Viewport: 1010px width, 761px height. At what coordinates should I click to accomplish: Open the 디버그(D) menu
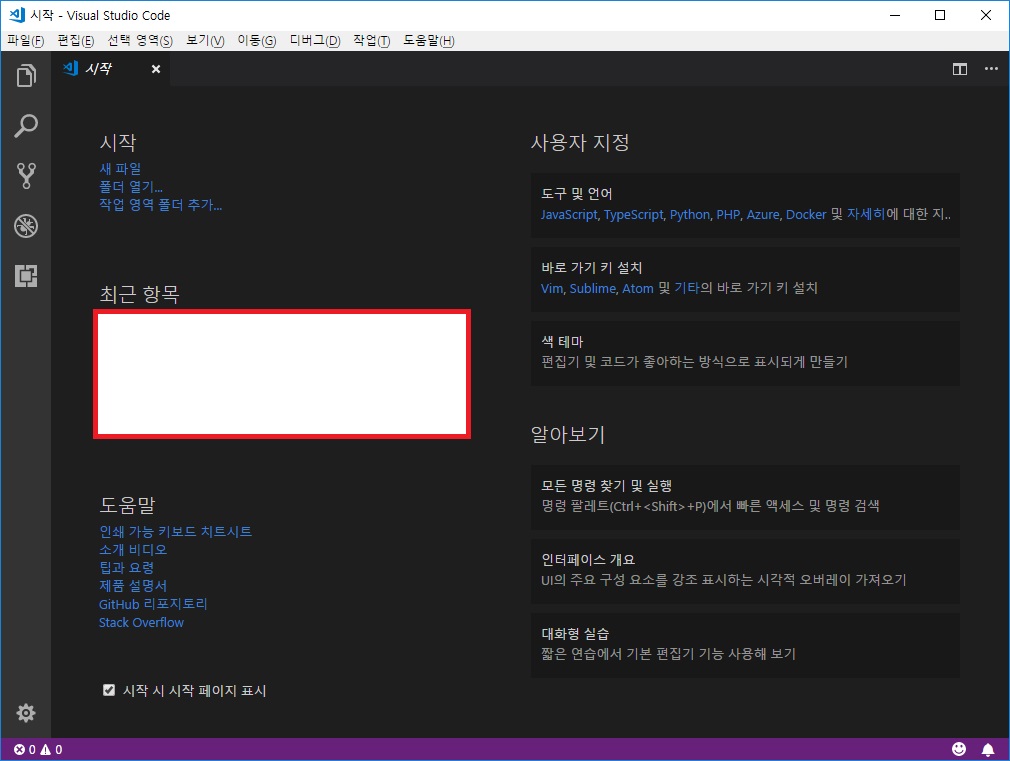pos(315,41)
